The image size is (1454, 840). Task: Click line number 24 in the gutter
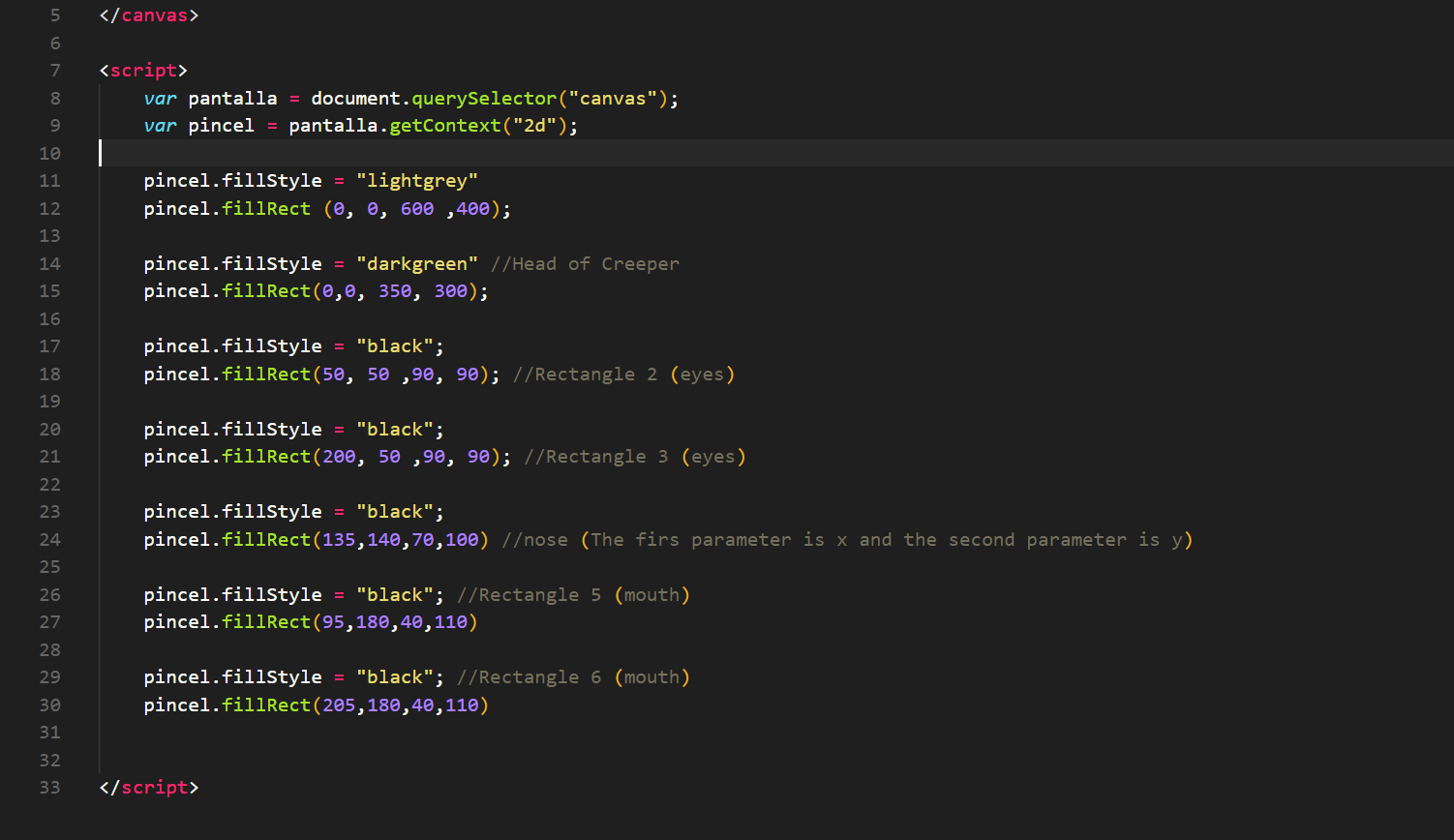(x=49, y=539)
